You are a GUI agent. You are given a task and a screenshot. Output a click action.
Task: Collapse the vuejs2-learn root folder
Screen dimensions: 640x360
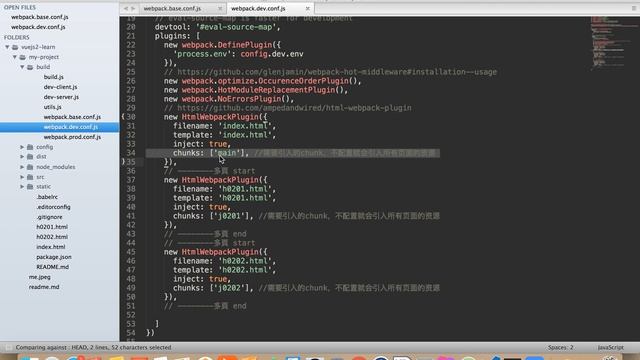[7, 47]
